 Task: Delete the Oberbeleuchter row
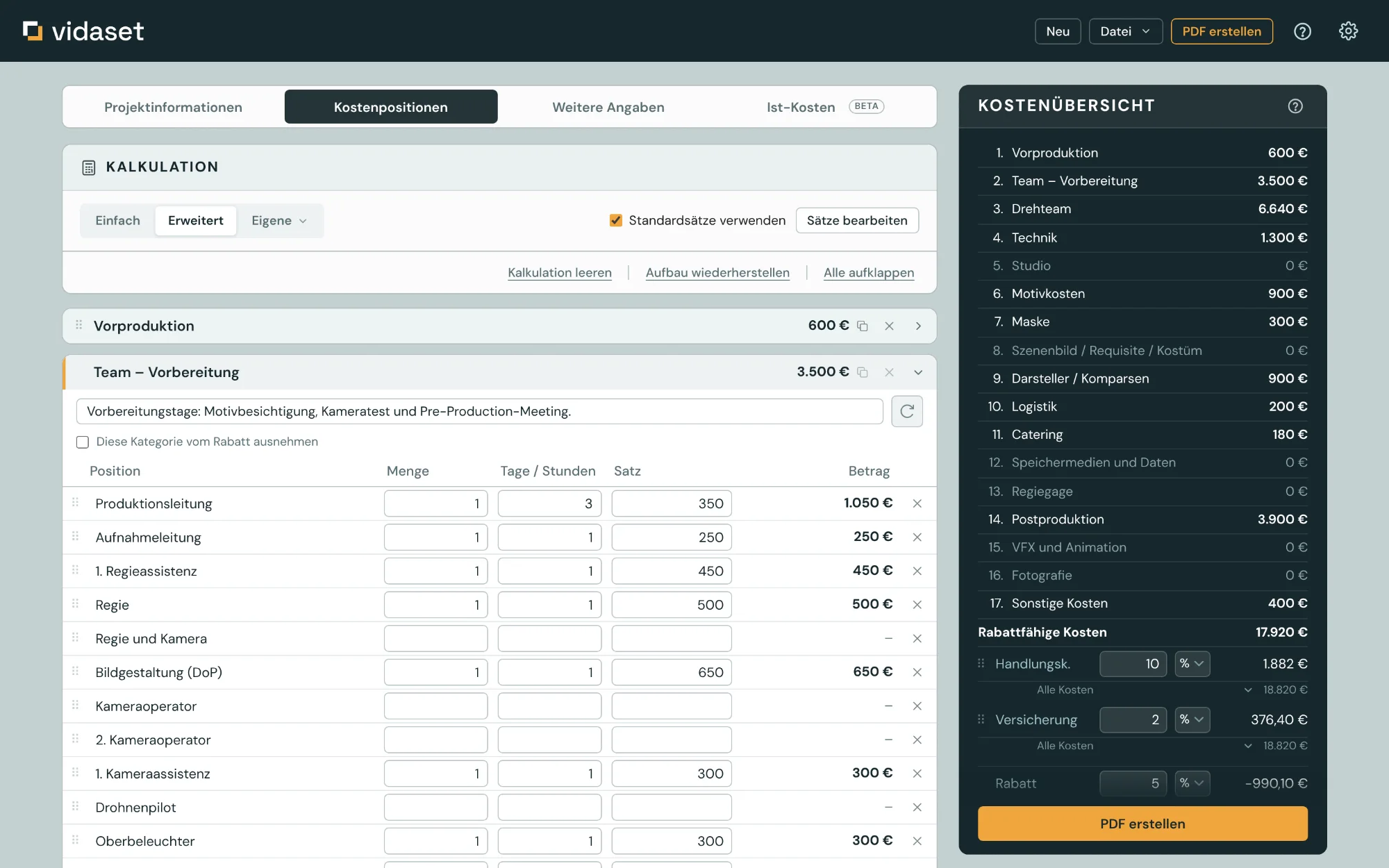[917, 841]
